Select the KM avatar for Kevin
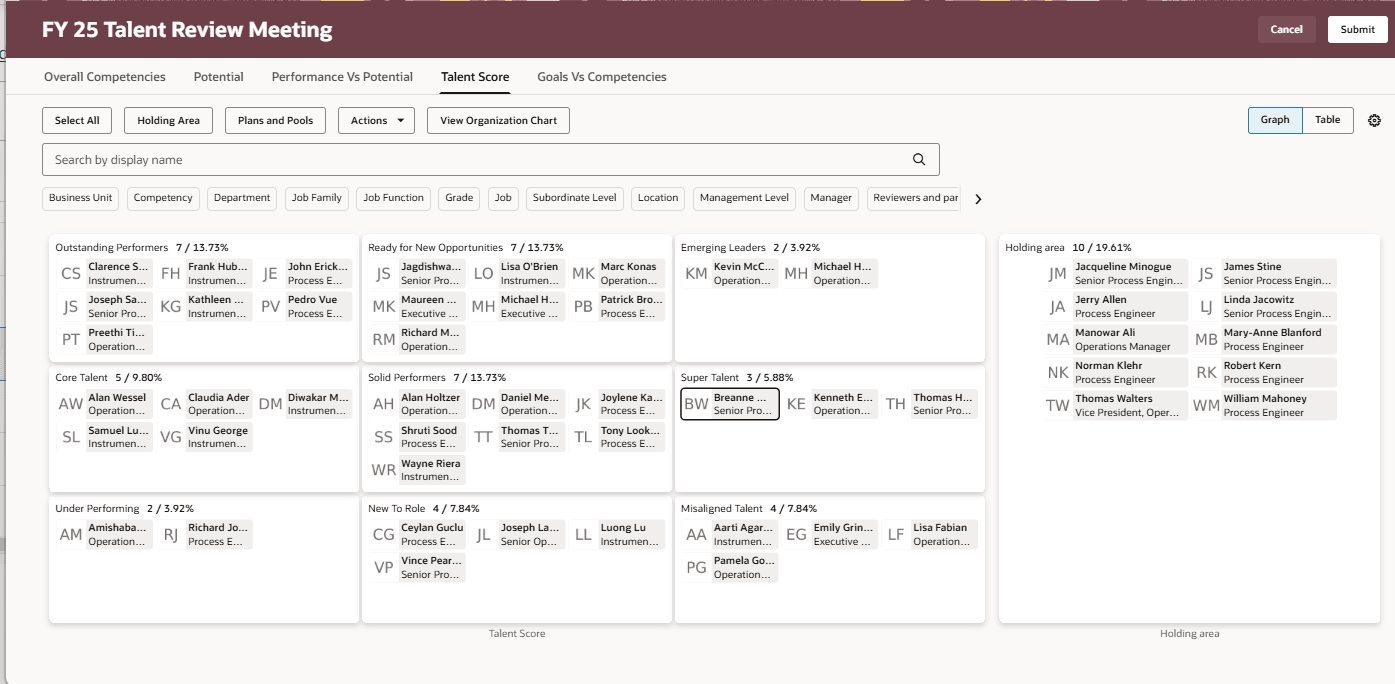 pyautogui.click(x=697, y=274)
